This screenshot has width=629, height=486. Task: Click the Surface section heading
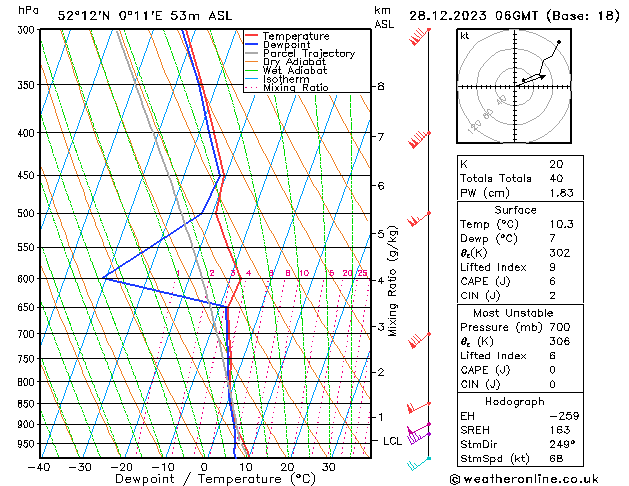(x=515, y=210)
